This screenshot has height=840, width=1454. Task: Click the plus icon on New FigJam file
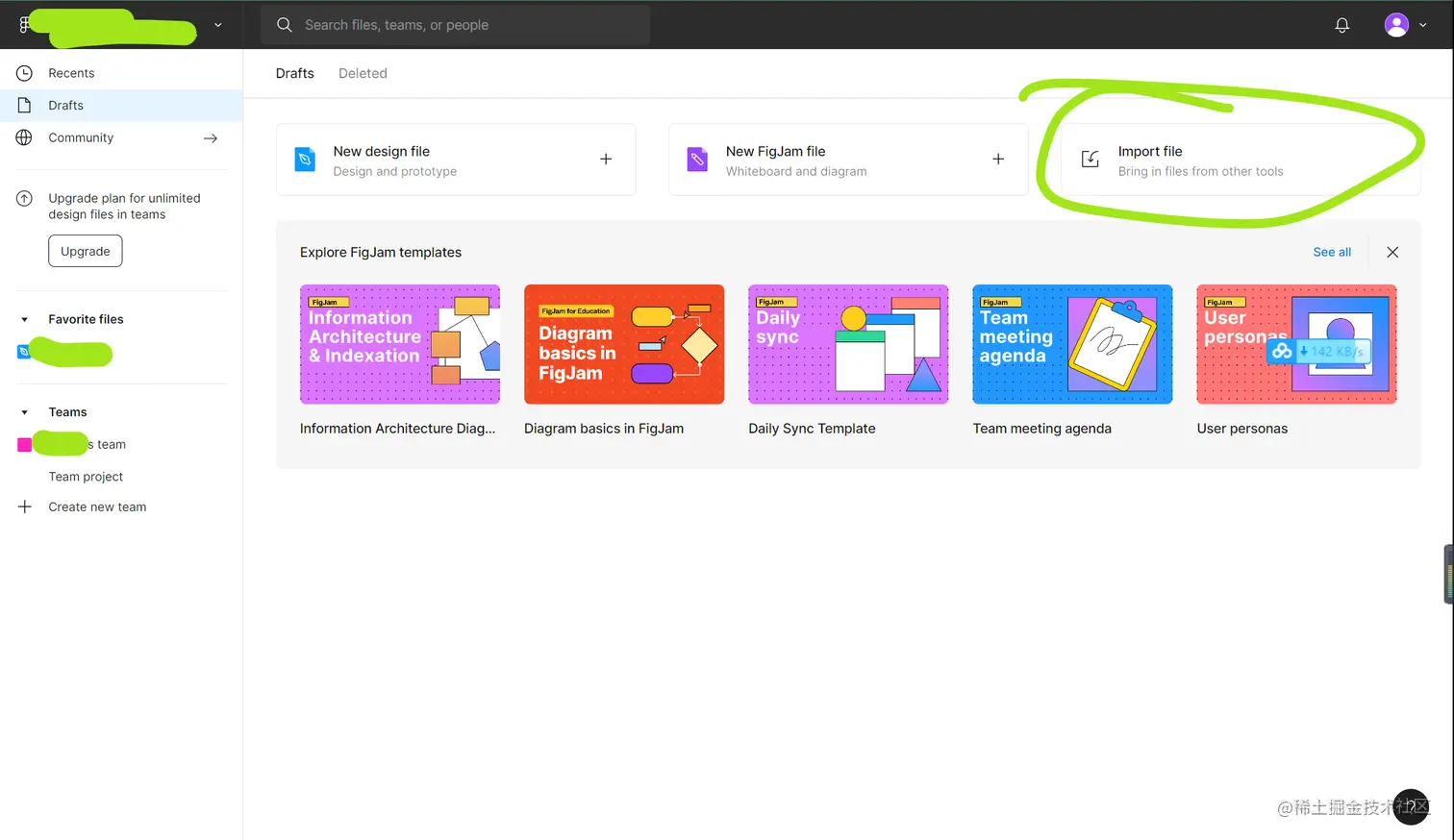click(x=998, y=160)
